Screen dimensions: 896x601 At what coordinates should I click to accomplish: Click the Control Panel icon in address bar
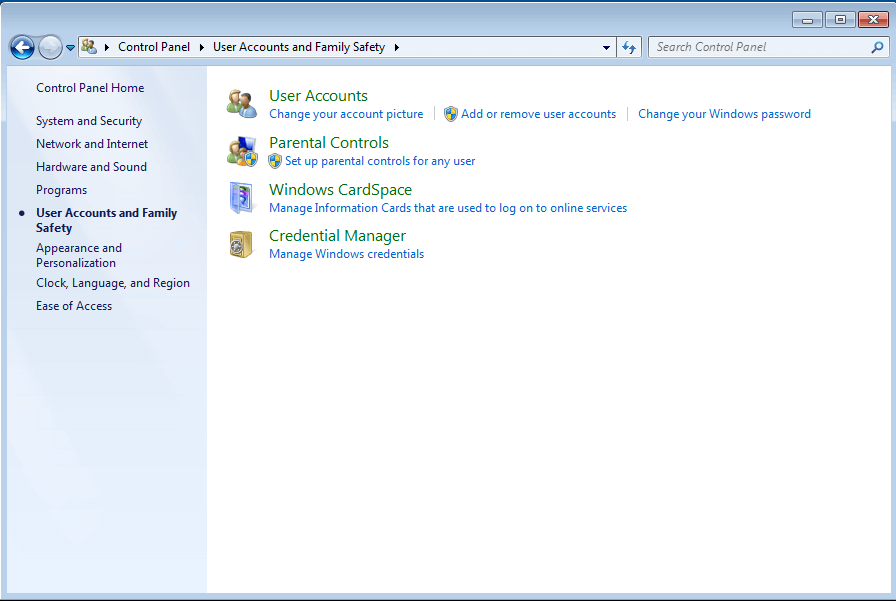pos(90,47)
